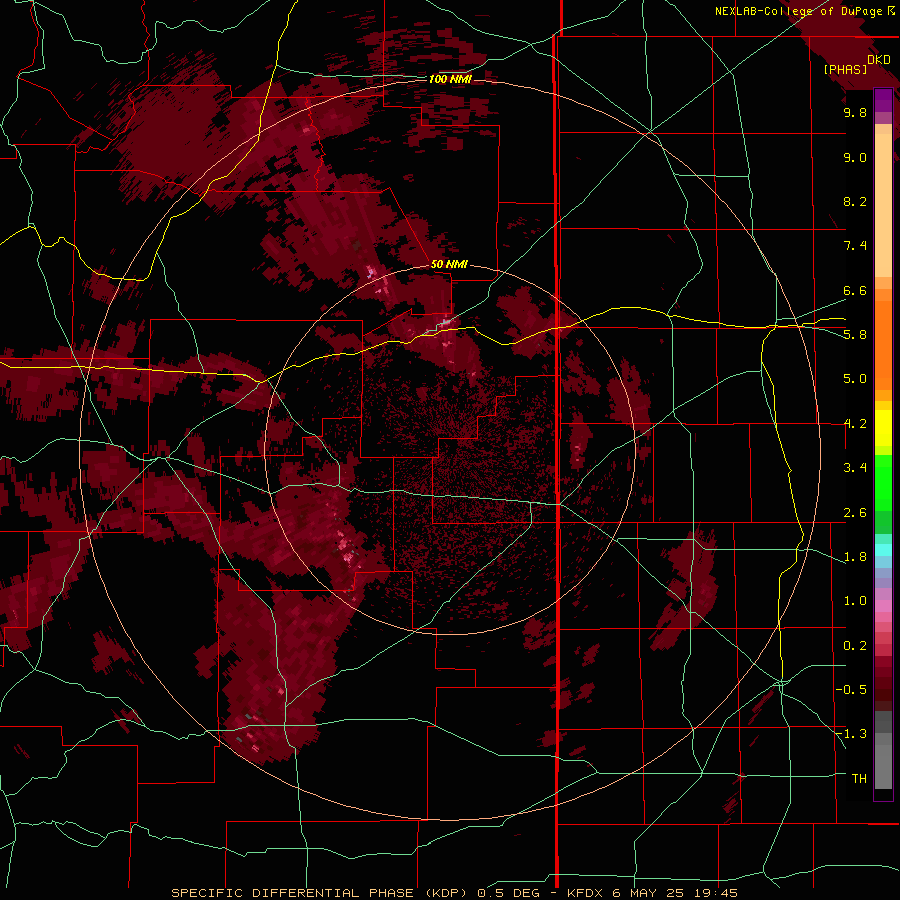Pick the dark maroon segment near -0.5
Viewport: 900px width, 900px height.
click(x=883, y=689)
